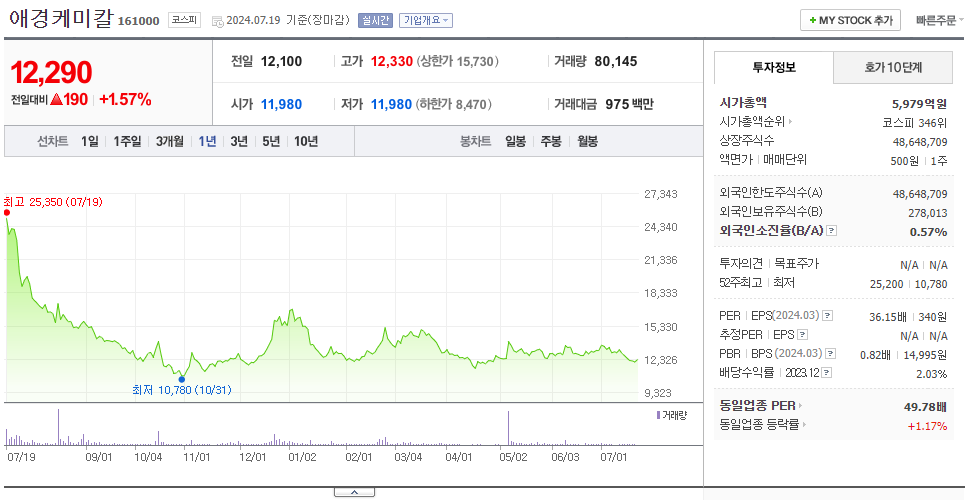
Task: Show the 주봉 candlestick chart
Action: coord(551,141)
